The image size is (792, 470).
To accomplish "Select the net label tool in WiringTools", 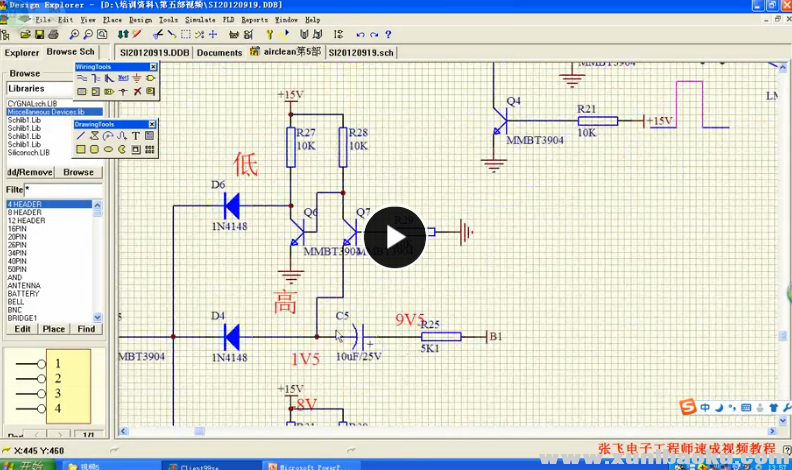I will 123,78.
